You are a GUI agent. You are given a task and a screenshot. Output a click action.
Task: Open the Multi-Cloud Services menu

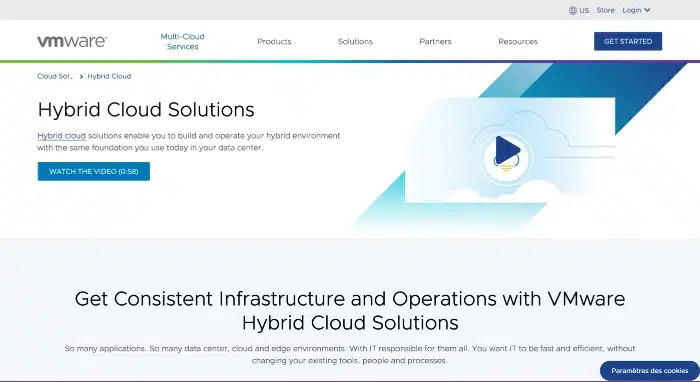click(x=182, y=42)
